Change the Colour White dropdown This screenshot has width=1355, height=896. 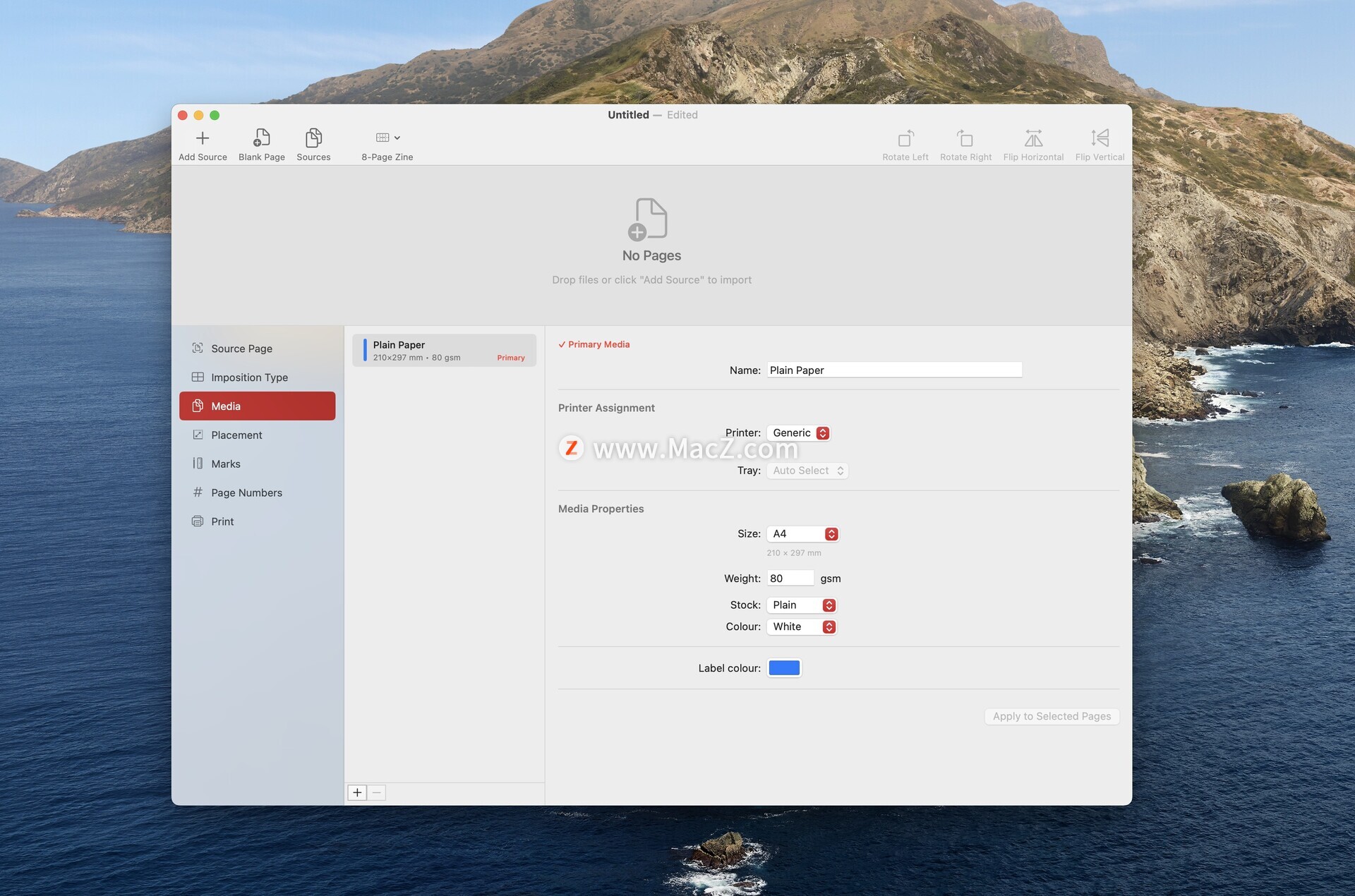click(802, 626)
